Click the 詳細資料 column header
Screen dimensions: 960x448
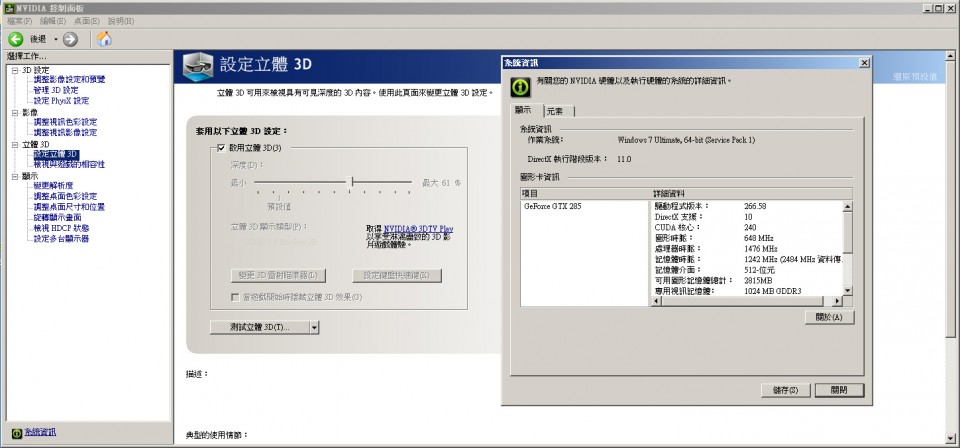click(752, 193)
